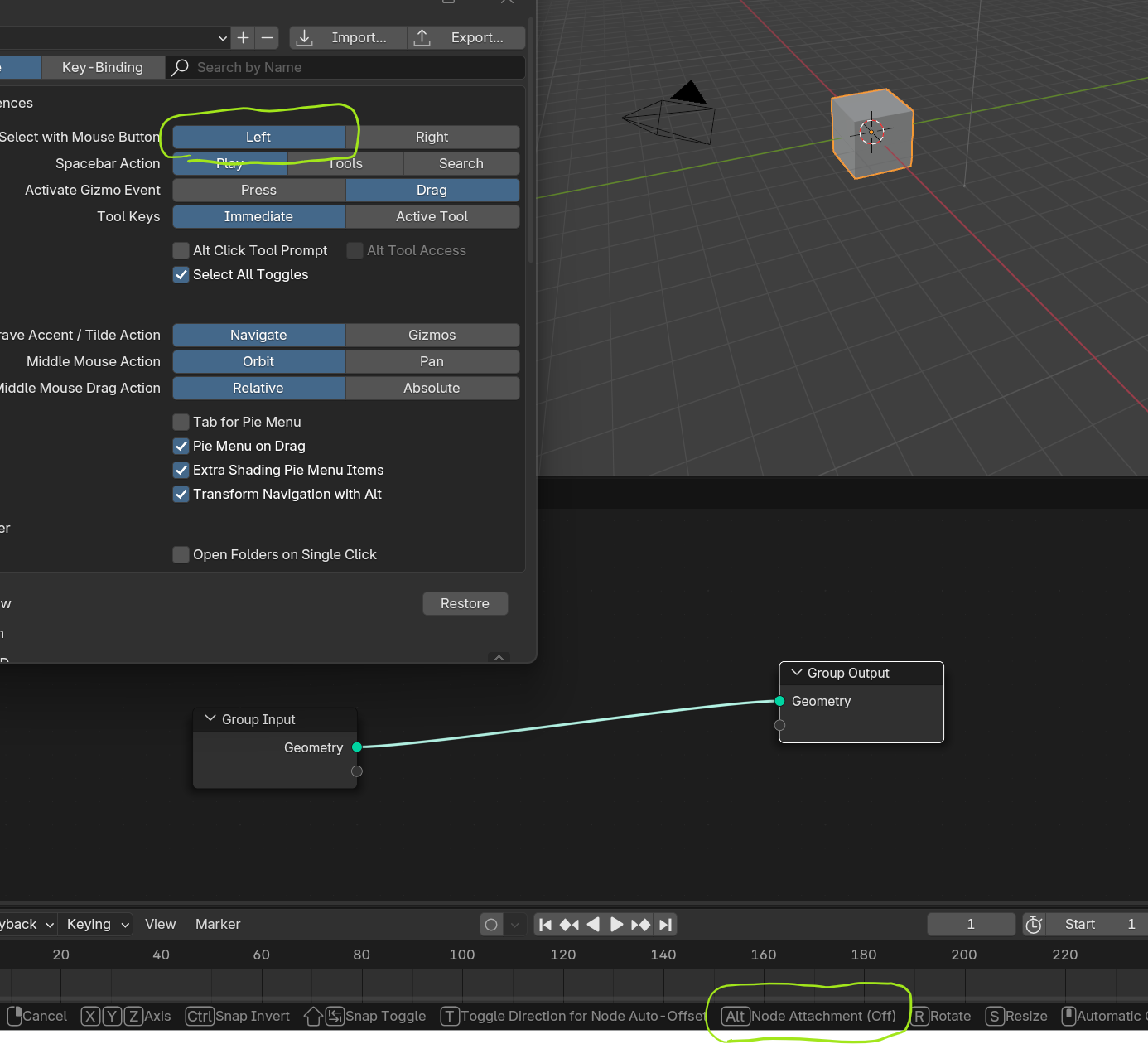1148x1044 pixels.
Task: Jump to the next keyframe
Action: coord(640,925)
